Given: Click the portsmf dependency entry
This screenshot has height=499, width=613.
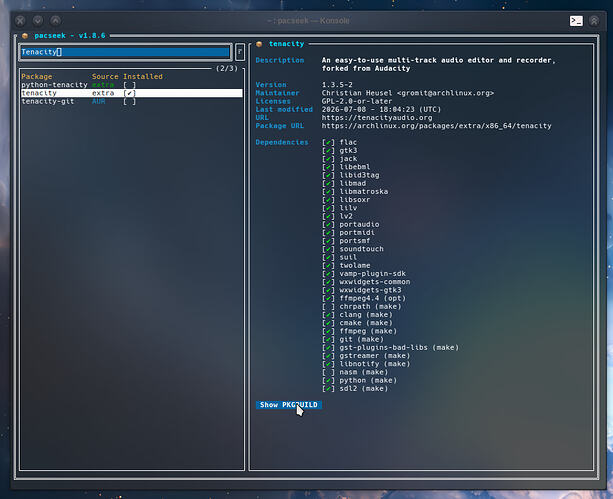Looking at the screenshot, I should [355, 241].
